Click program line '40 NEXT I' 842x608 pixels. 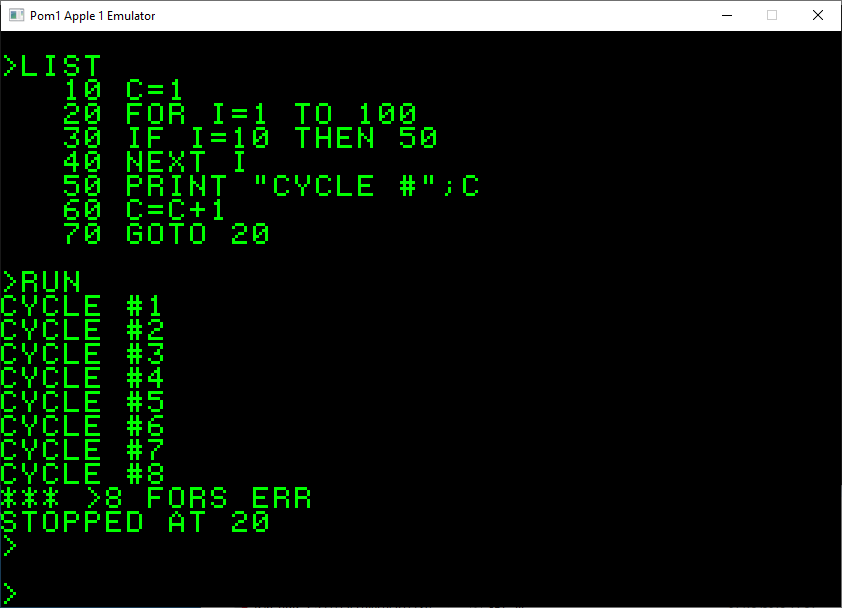pyautogui.click(x=155, y=162)
